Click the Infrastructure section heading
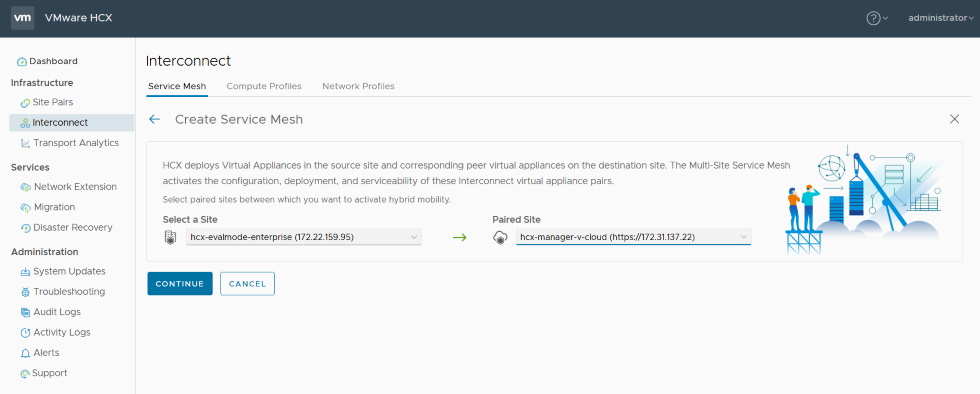This screenshot has height=394, width=980. [42, 83]
